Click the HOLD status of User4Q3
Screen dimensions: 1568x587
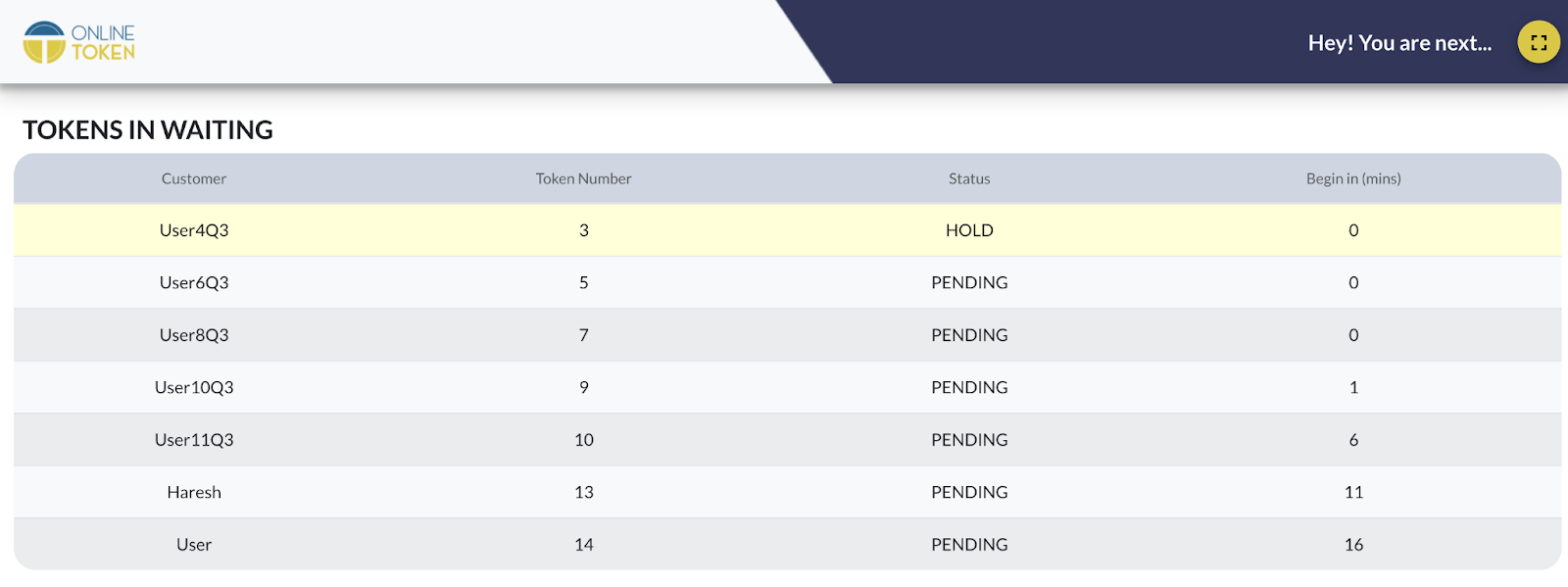969,230
